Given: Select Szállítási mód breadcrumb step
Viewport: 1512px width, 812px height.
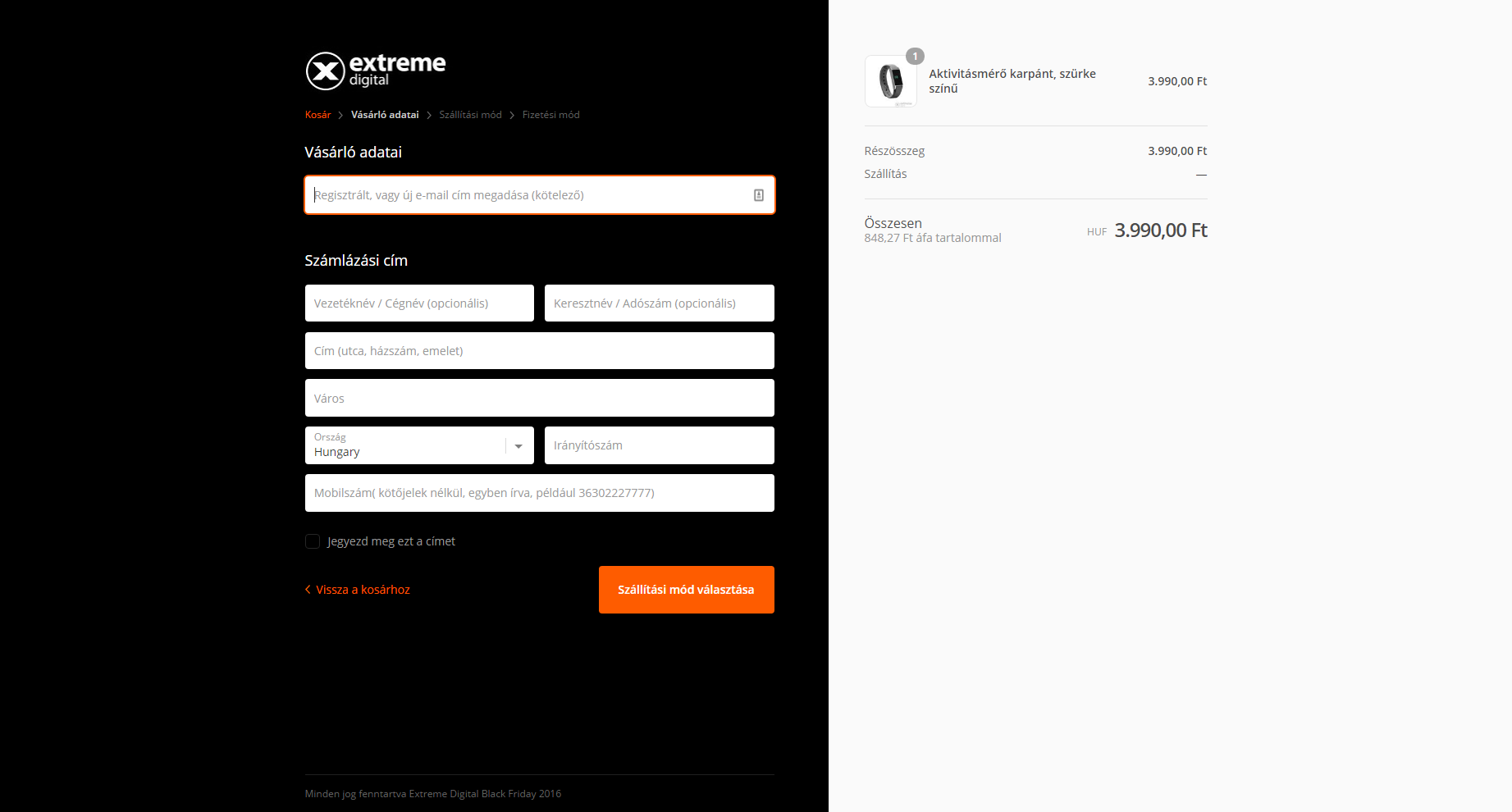Looking at the screenshot, I should [x=470, y=115].
